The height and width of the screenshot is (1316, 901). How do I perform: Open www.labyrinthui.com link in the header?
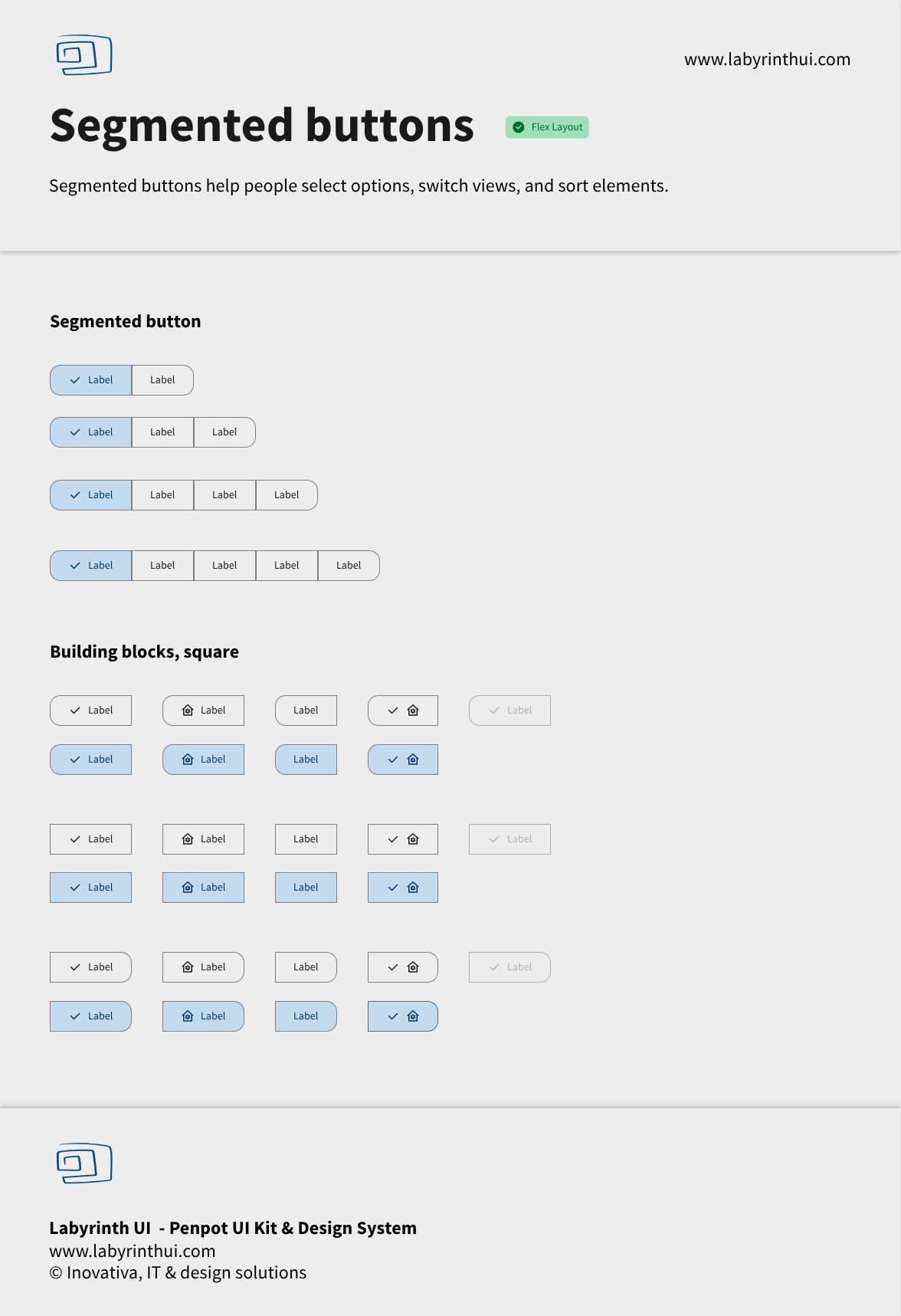pyautogui.click(x=767, y=60)
